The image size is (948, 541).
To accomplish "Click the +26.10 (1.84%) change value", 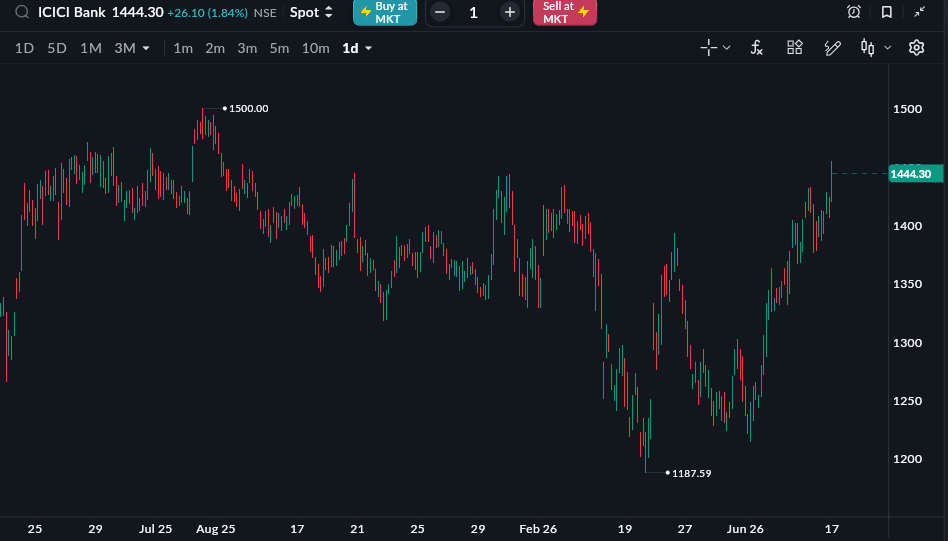I will (207, 13).
